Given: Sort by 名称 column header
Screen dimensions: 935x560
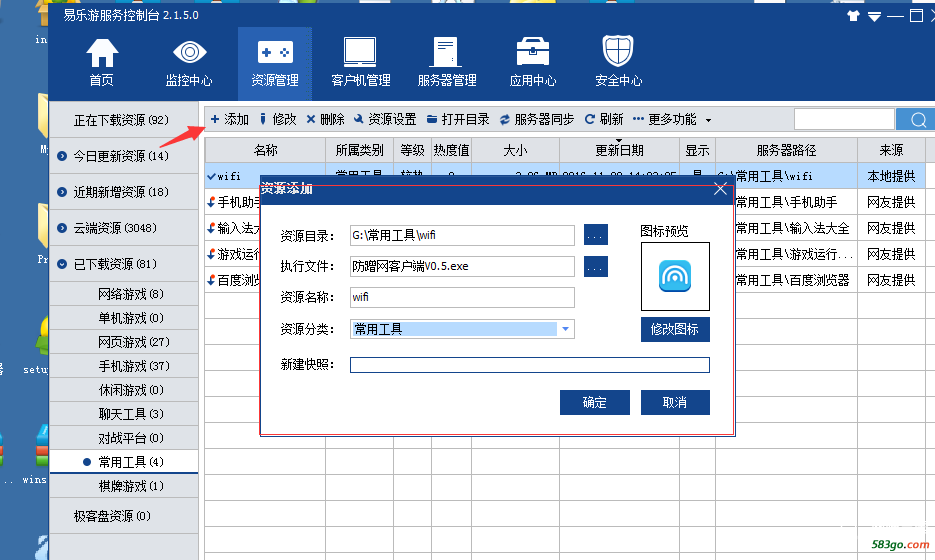Looking at the screenshot, I should click(265, 150).
